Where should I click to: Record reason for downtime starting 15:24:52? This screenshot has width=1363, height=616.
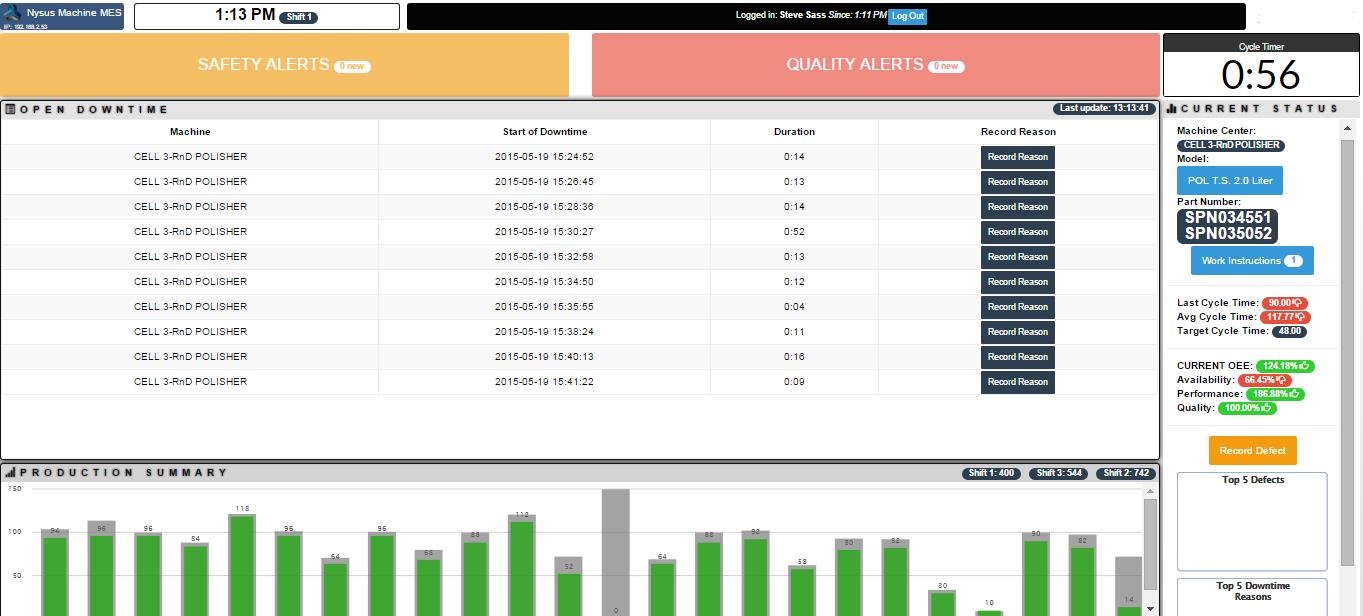[1017, 157]
